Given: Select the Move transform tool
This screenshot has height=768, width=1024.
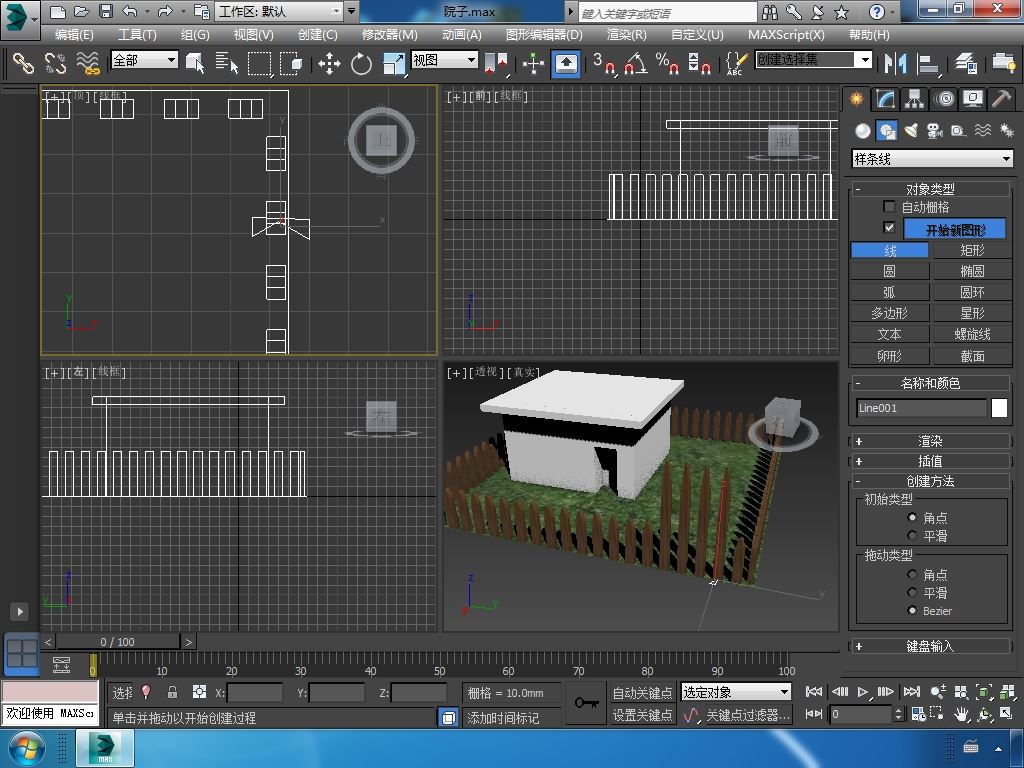Looking at the screenshot, I should [x=329, y=64].
